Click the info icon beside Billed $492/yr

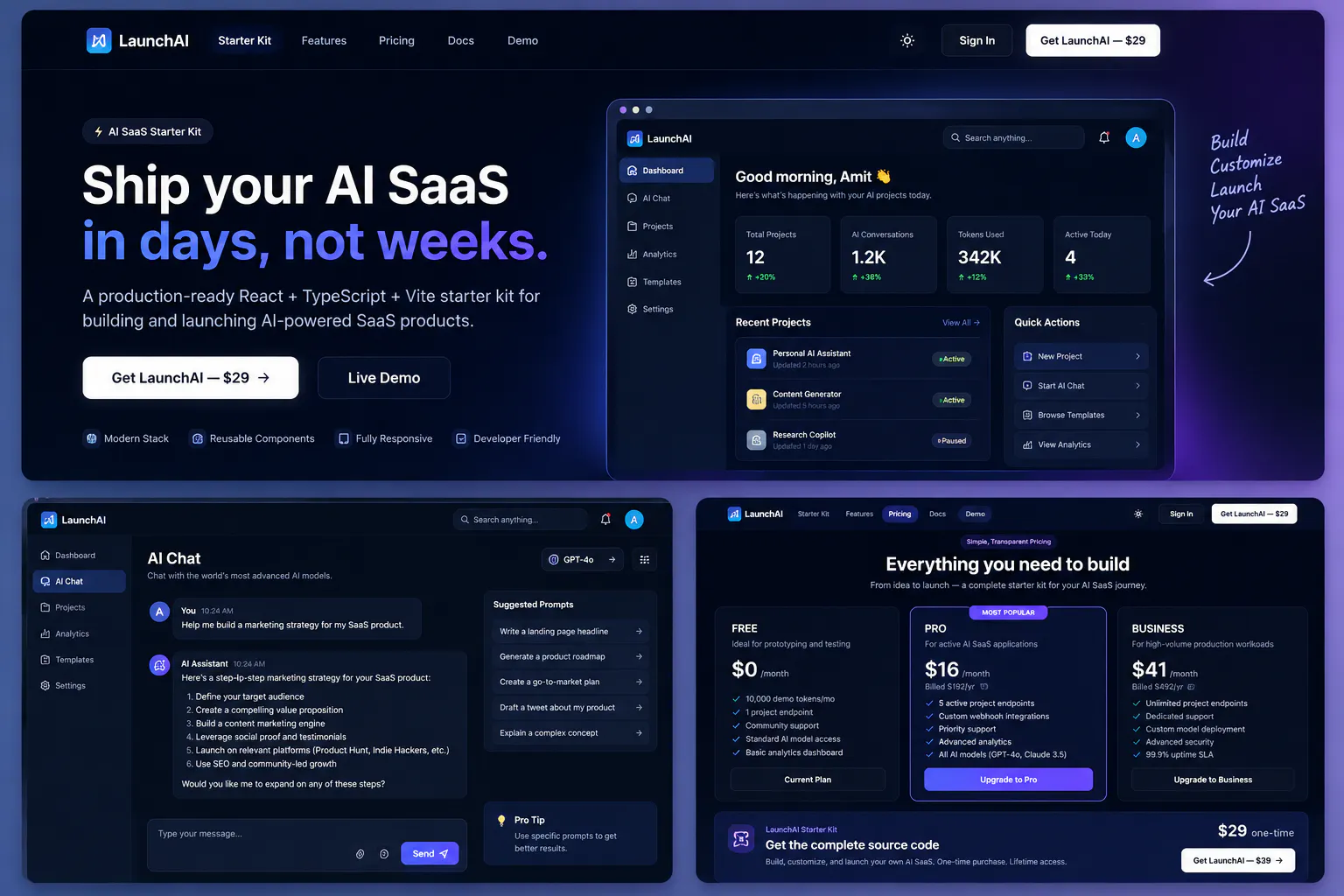tap(1191, 687)
